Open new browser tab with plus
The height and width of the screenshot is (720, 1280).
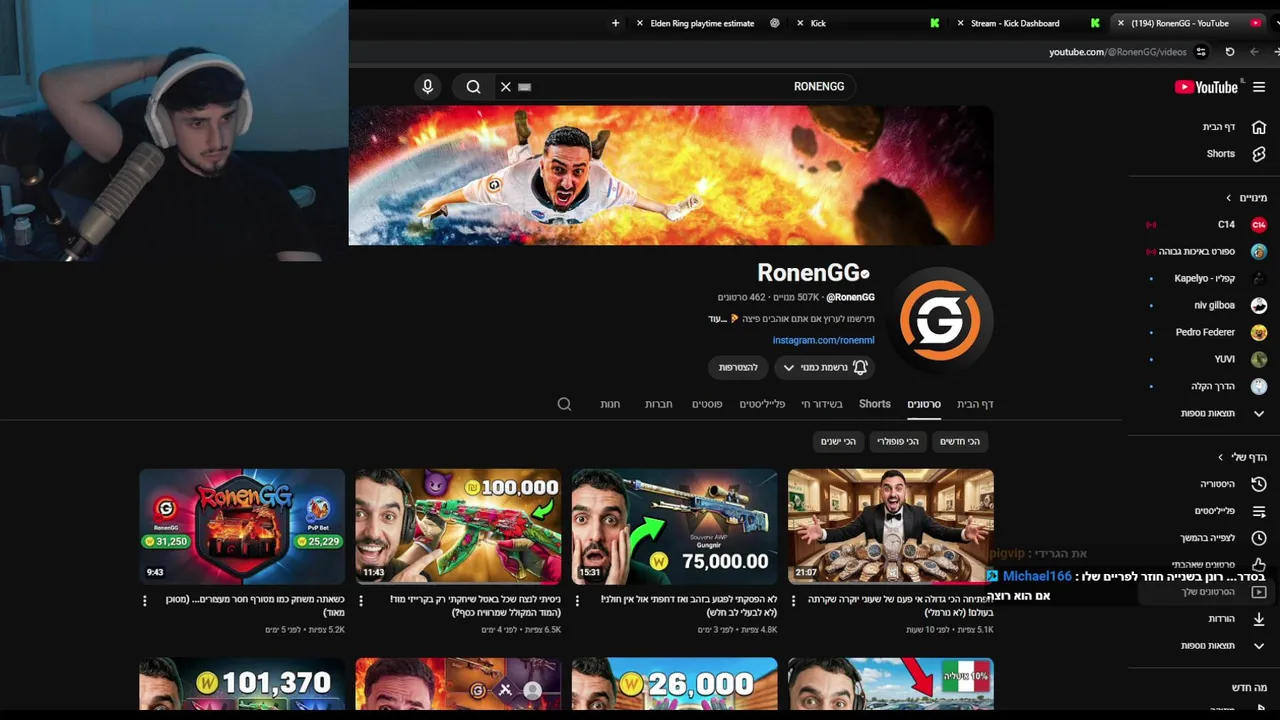615,23
